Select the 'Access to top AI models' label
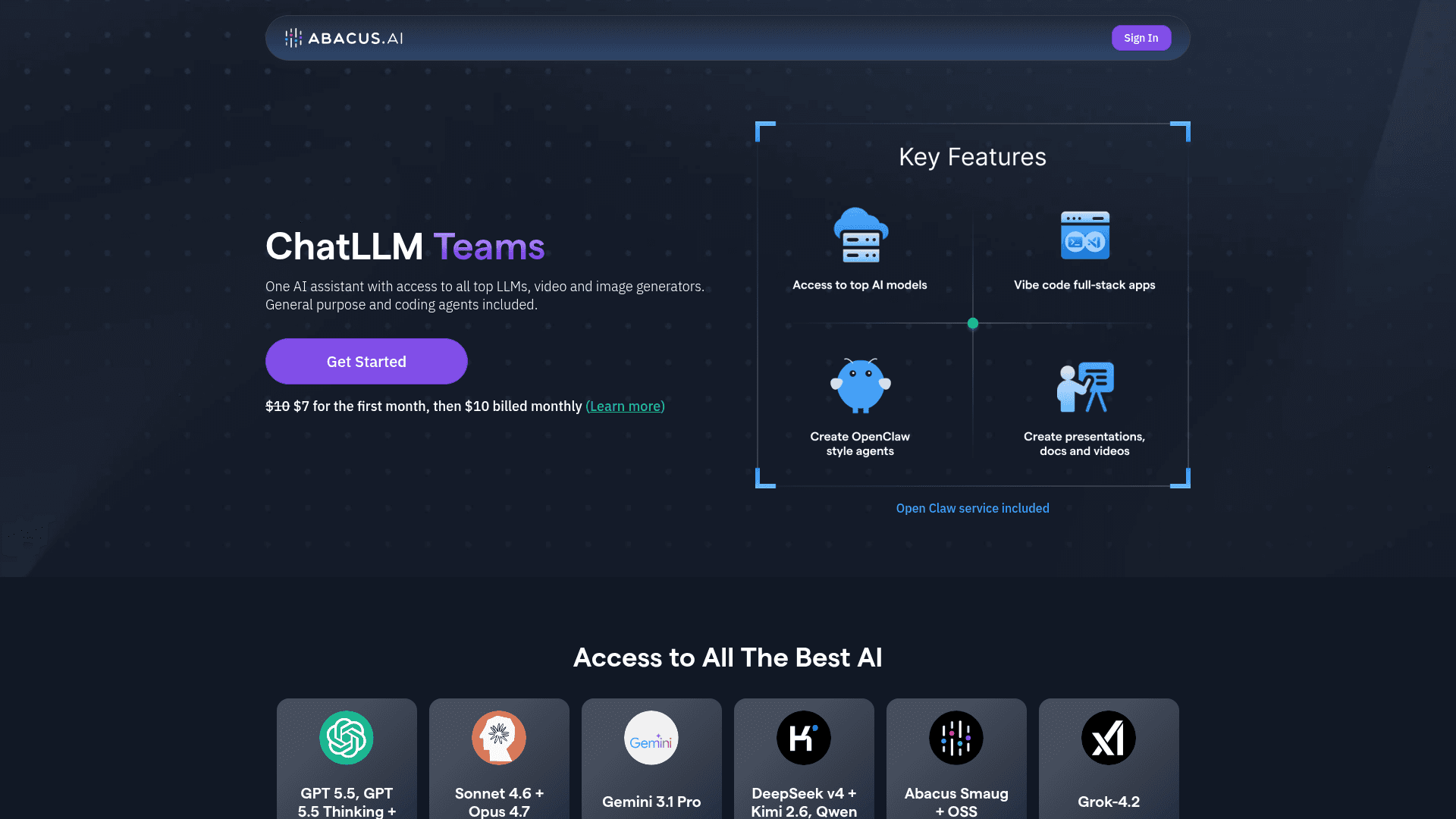 click(x=860, y=285)
